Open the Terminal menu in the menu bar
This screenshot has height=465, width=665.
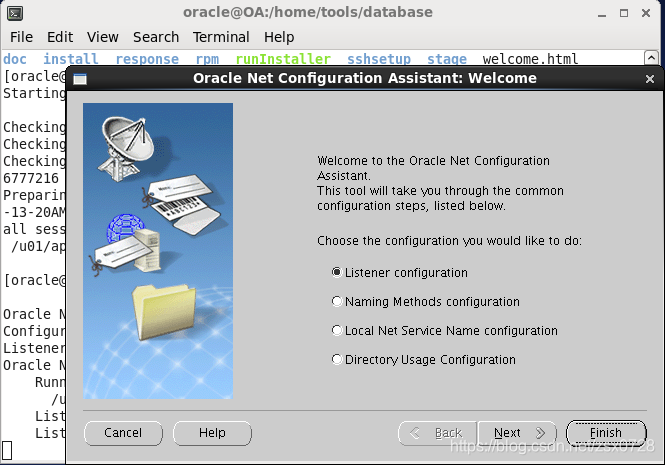[221, 37]
